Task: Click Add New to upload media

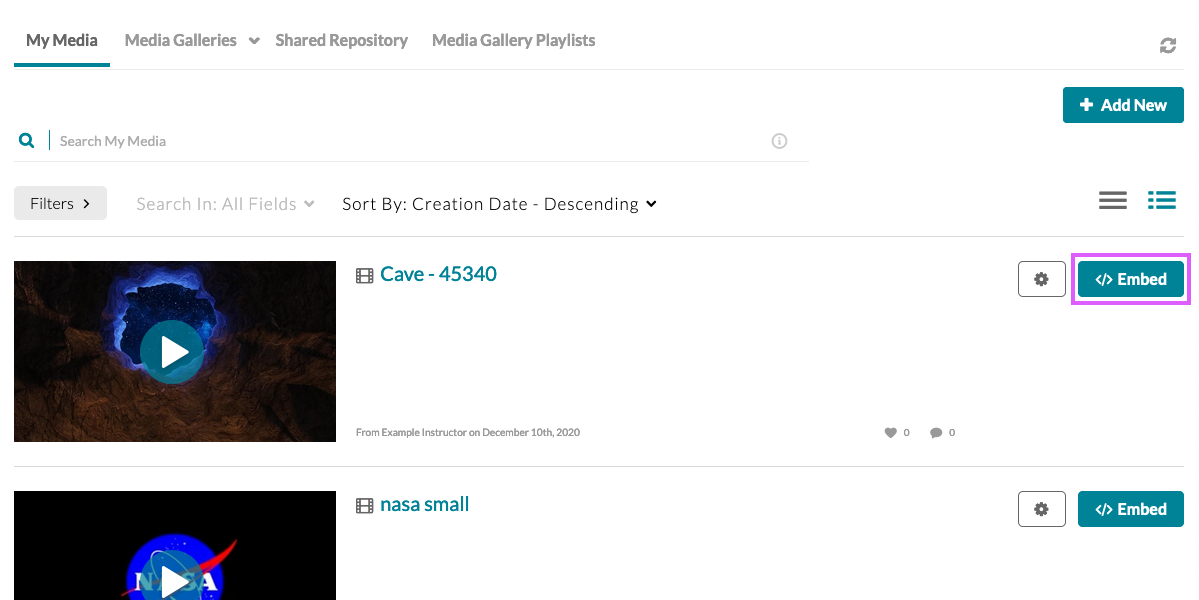Action: tap(1122, 104)
